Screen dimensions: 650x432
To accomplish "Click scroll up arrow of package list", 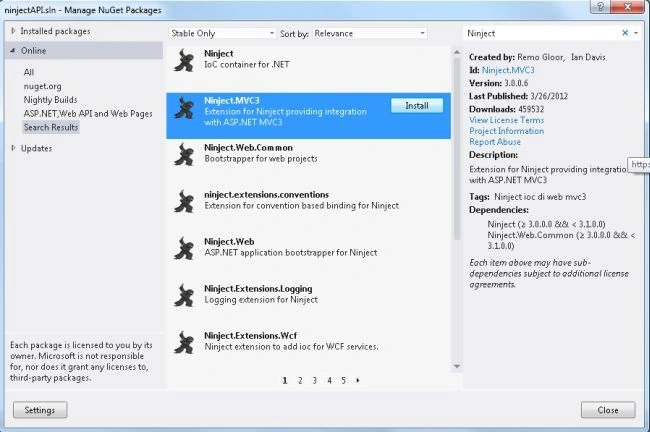I will tap(456, 53).
